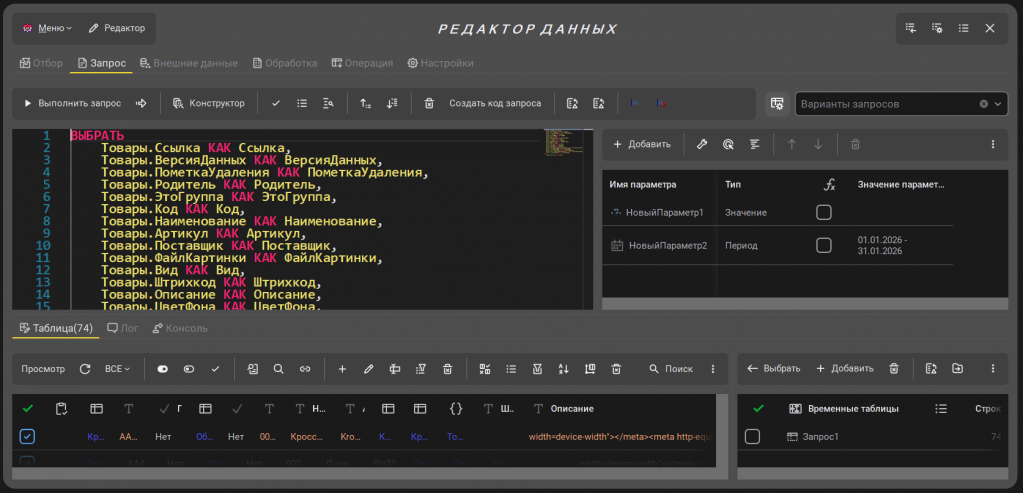Check the expression checkbox for НовыйПараметр1
This screenshot has width=1023, height=493.
tap(824, 212)
